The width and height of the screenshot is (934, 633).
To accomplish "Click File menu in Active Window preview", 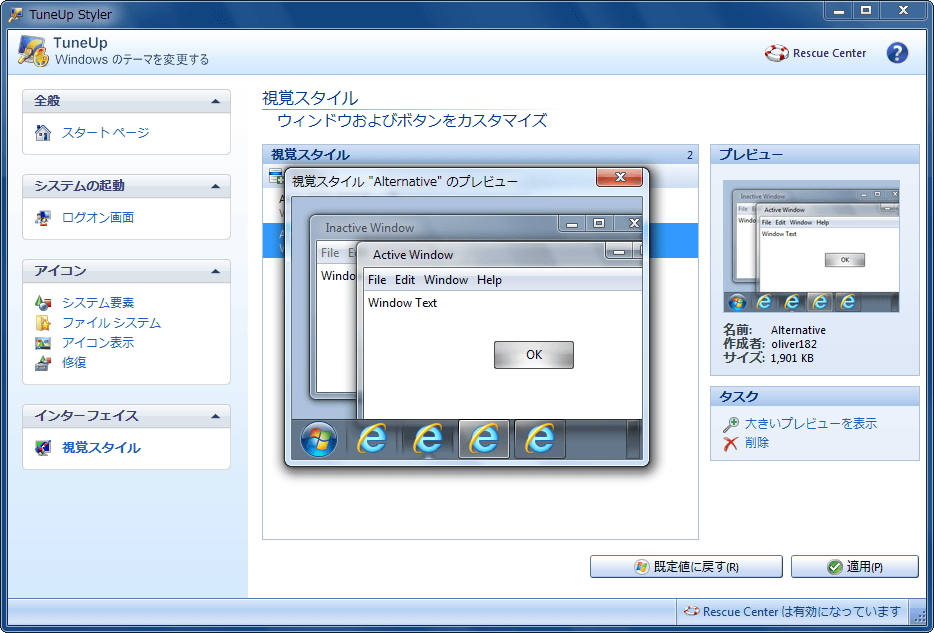I will [x=377, y=280].
